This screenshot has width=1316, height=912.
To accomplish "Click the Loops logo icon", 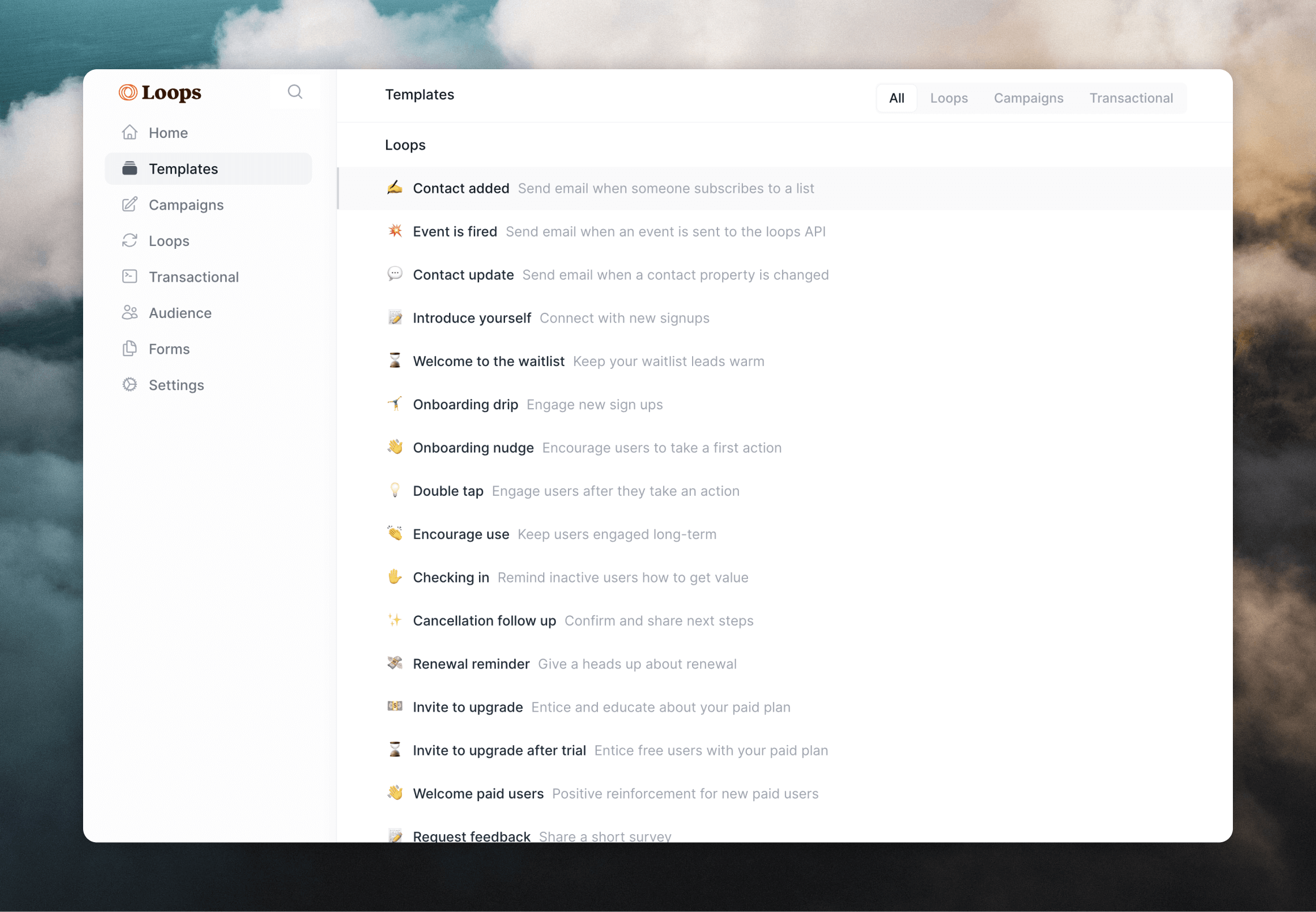I will [x=128, y=92].
